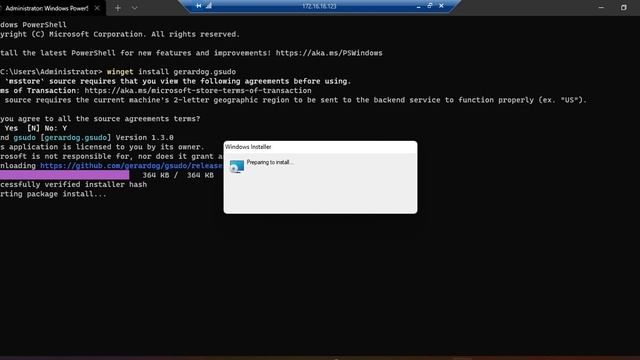Click the installer icon in Windows Installer dialog
The height and width of the screenshot is (360, 640).
pyautogui.click(x=236, y=167)
